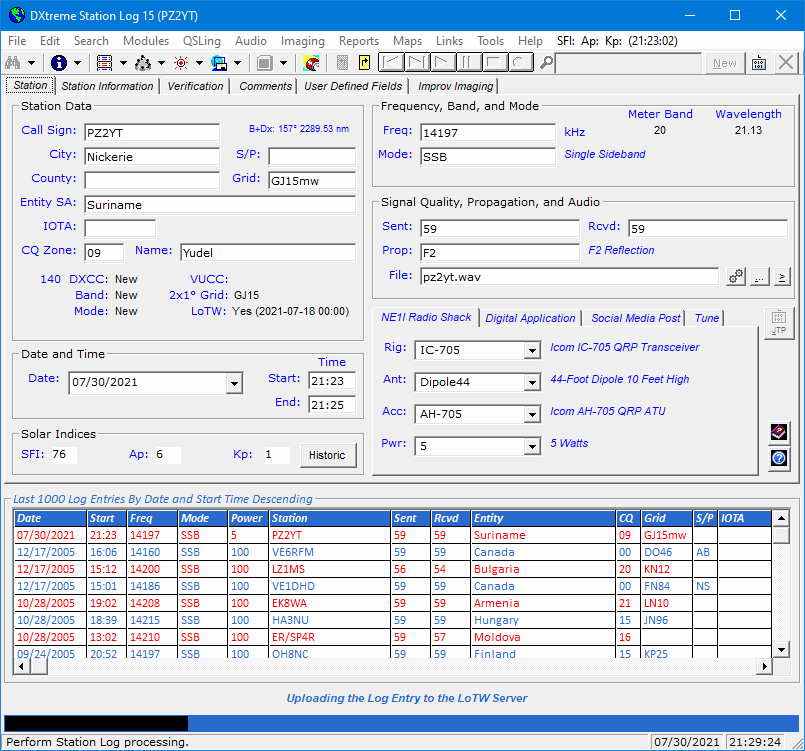The image size is (805, 751).
Task: Switch to the Digital Application tab
Action: coord(530,318)
